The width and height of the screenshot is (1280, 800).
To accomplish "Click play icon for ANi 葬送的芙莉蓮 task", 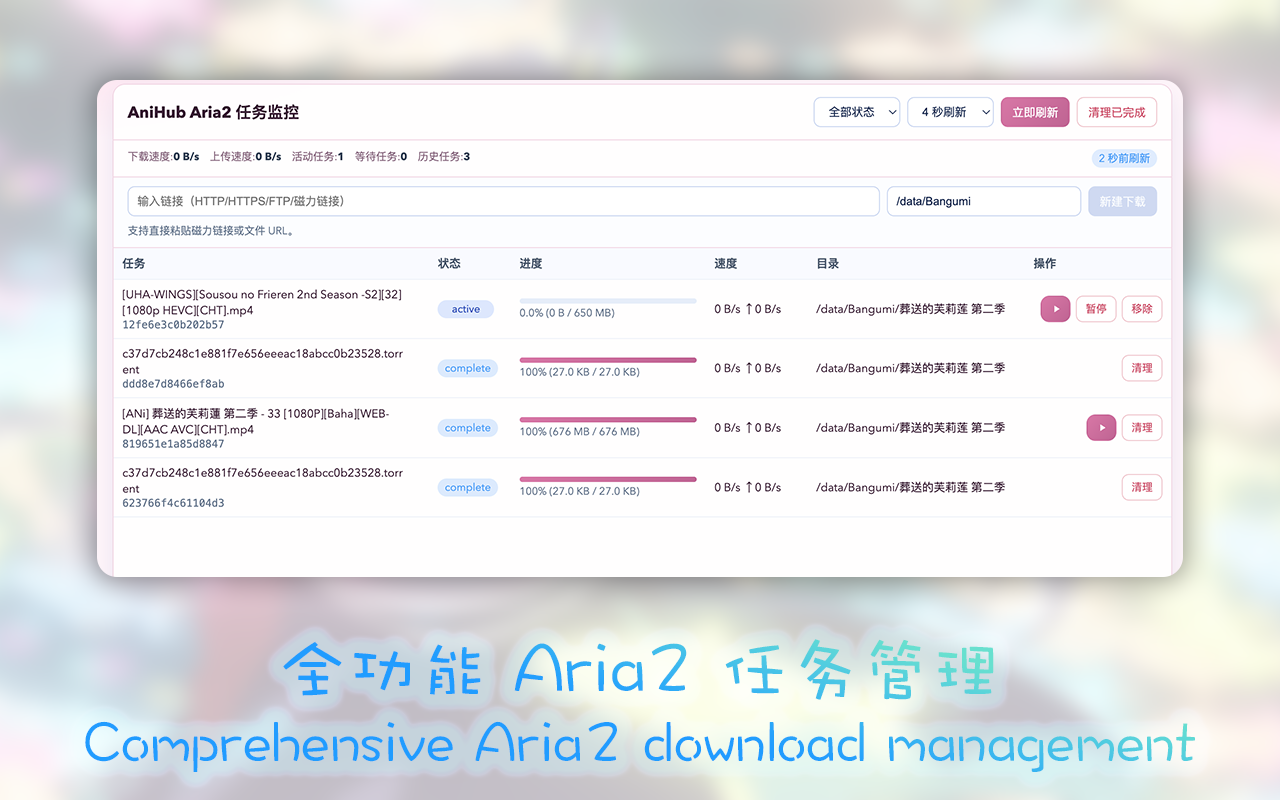I will 1101,428.
